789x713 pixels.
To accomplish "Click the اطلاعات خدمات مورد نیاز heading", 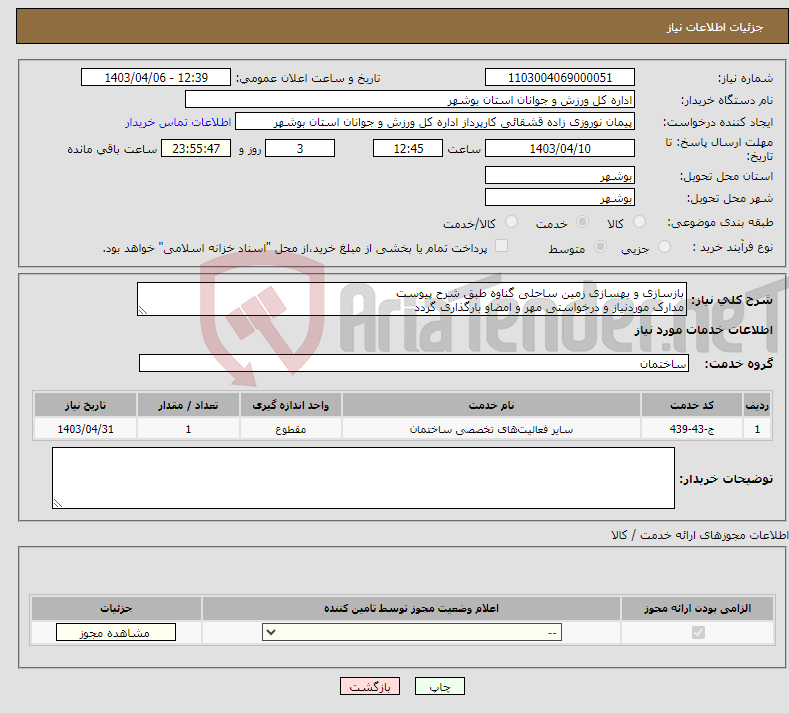I will point(703,330).
